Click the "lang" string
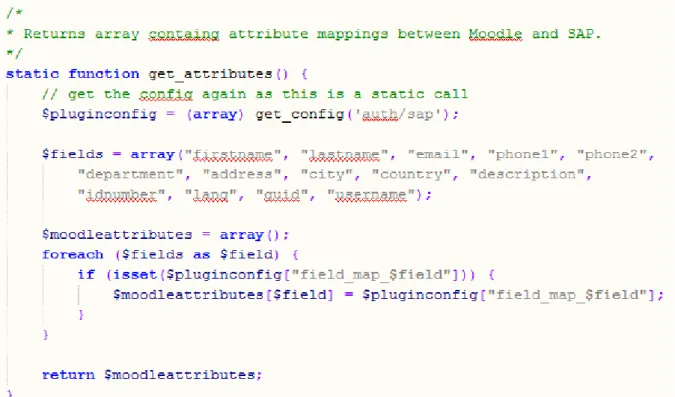The image size is (675, 397). [x=211, y=195]
